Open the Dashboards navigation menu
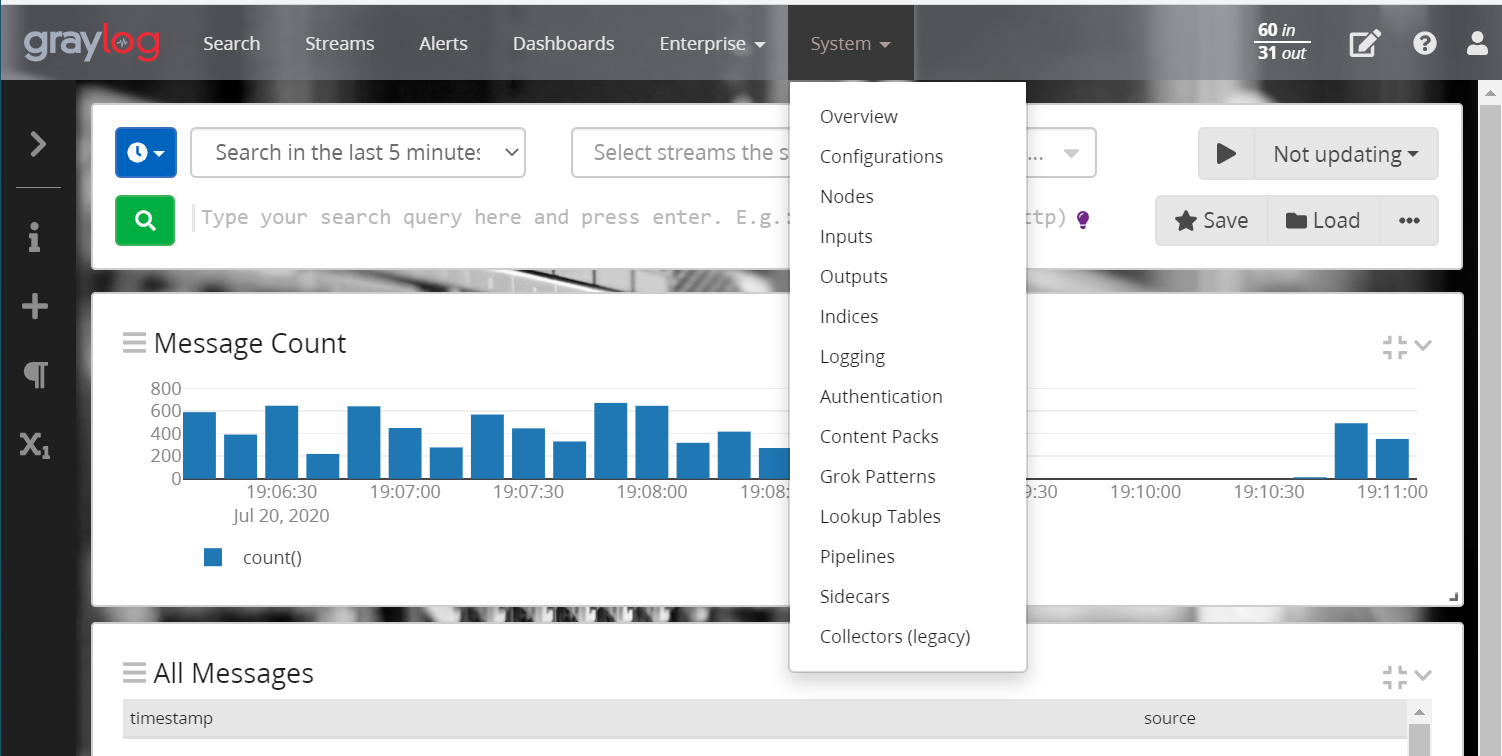This screenshot has height=756, width=1502. click(563, 43)
